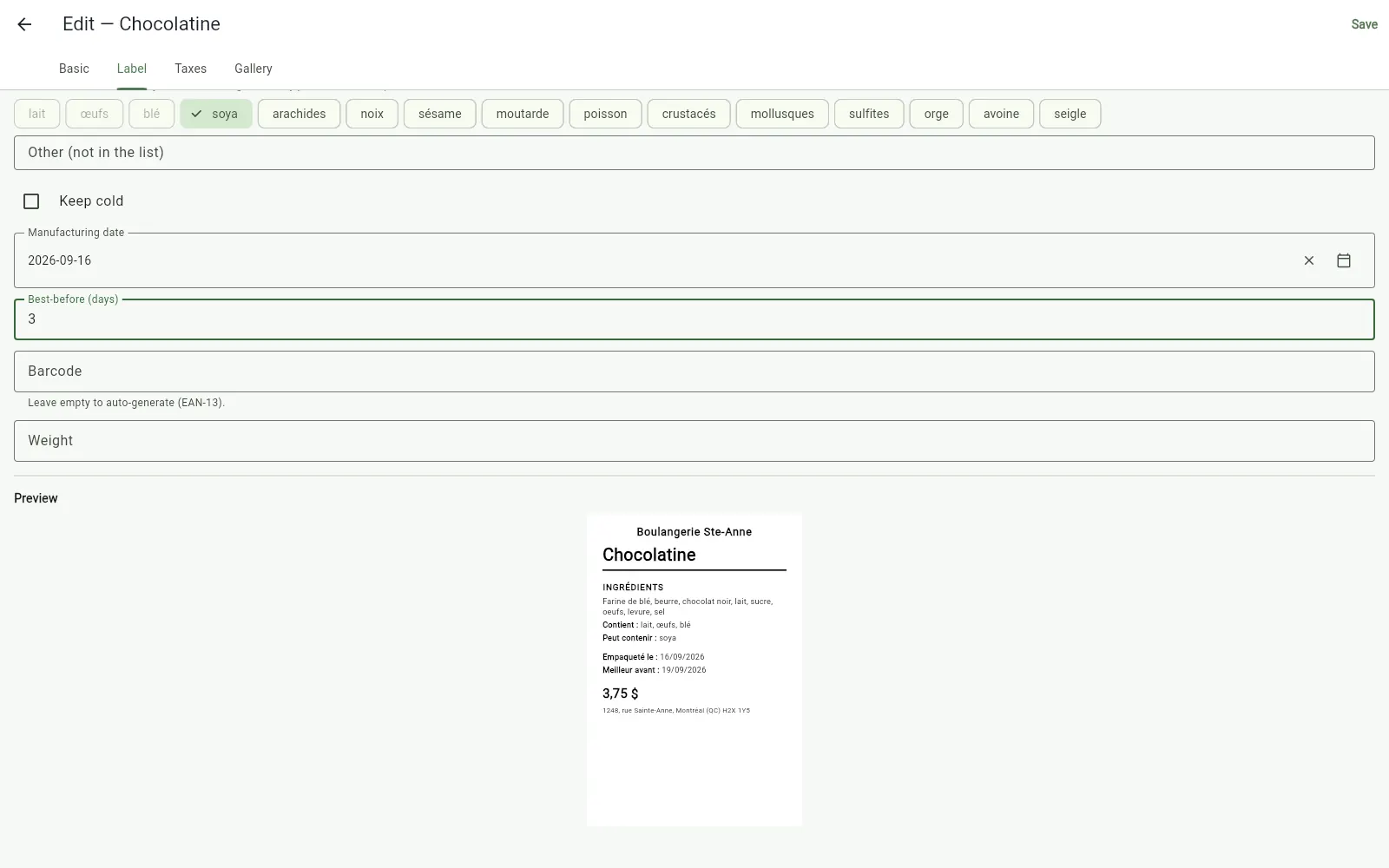Click the disabled œufs allergen chip
The width and height of the screenshot is (1389, 868).
click(95, 114)
